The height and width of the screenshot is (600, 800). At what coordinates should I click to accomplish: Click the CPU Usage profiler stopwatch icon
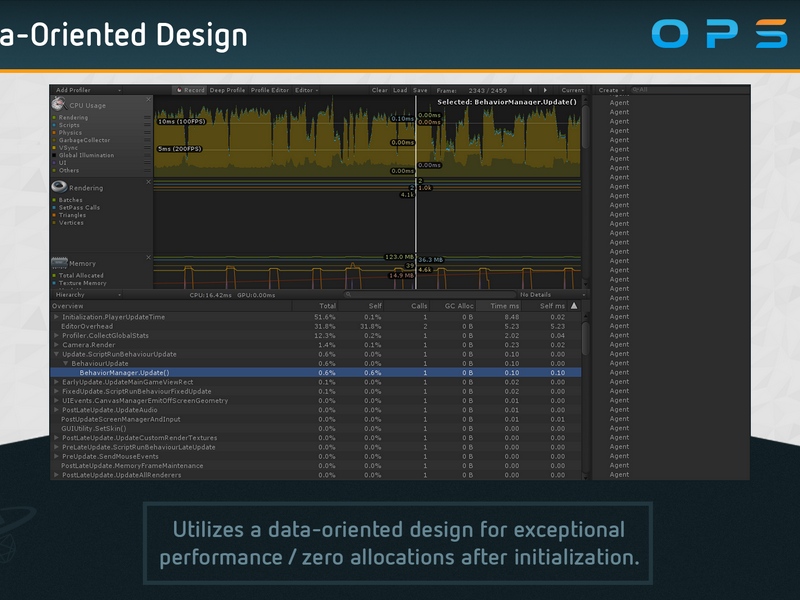point(59,104)
